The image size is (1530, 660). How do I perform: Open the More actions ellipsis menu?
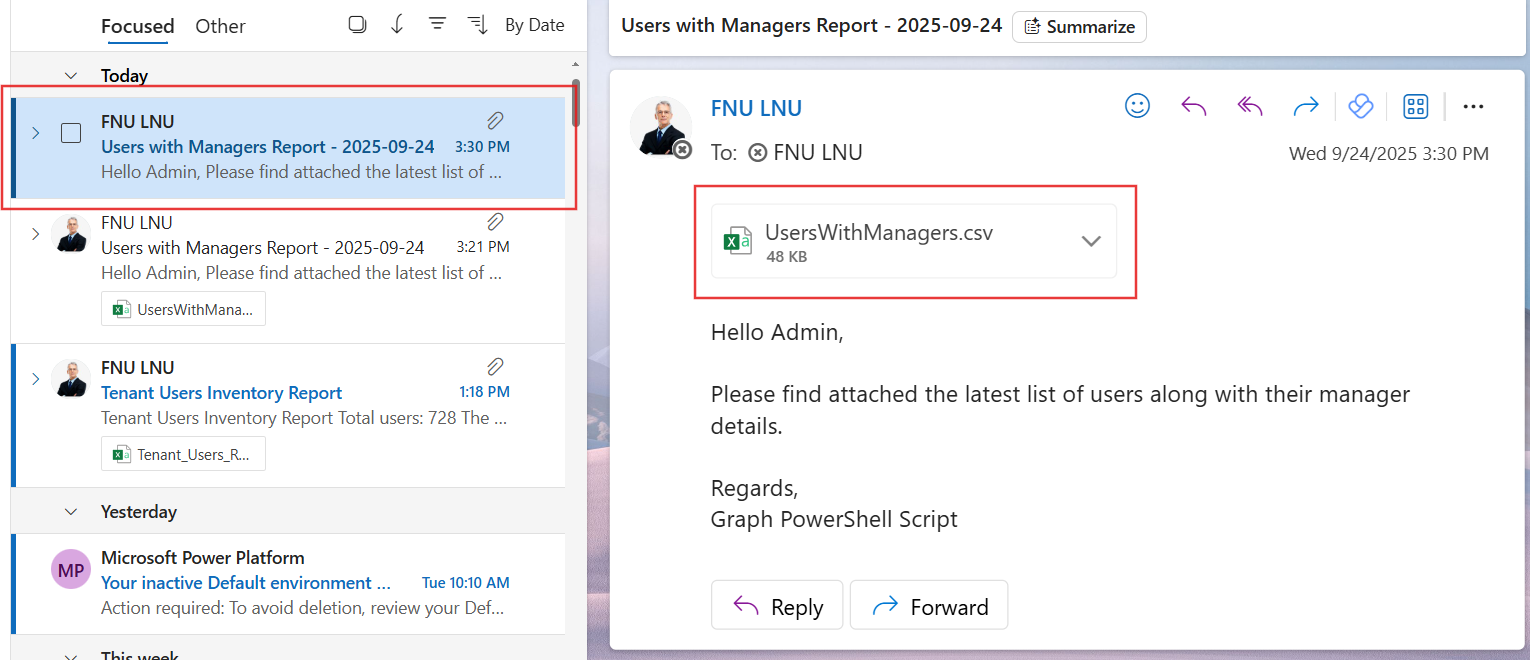pyautogui.click(x=1473, y=106)
